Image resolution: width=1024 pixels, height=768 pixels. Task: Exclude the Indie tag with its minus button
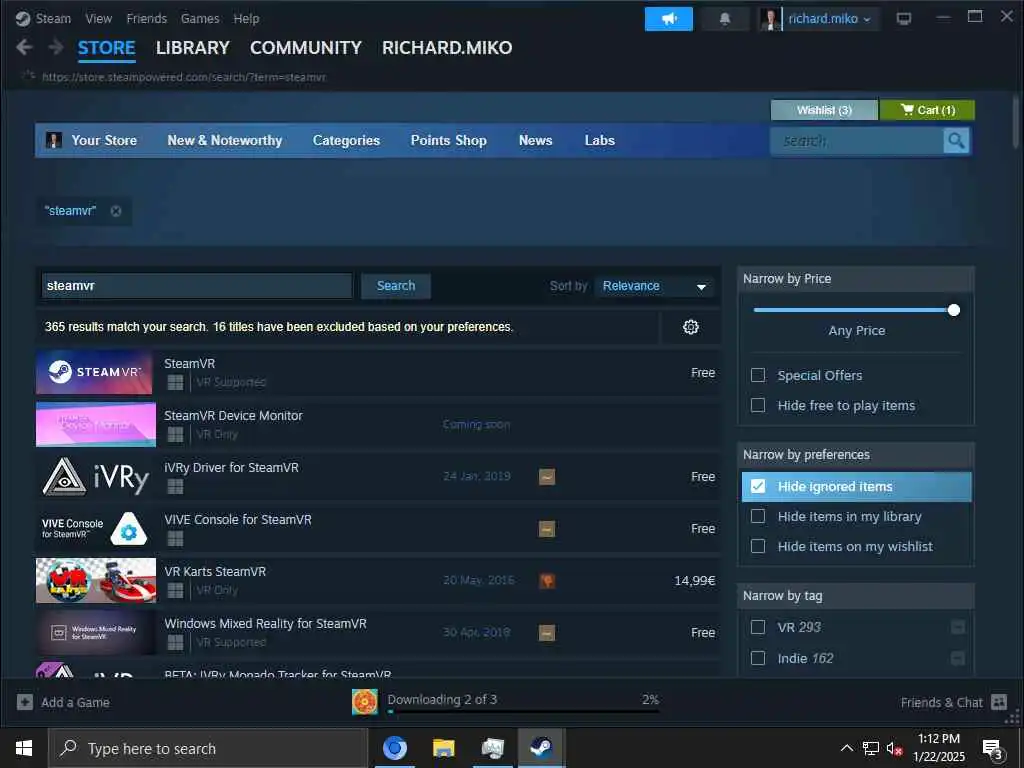point(957,658)
